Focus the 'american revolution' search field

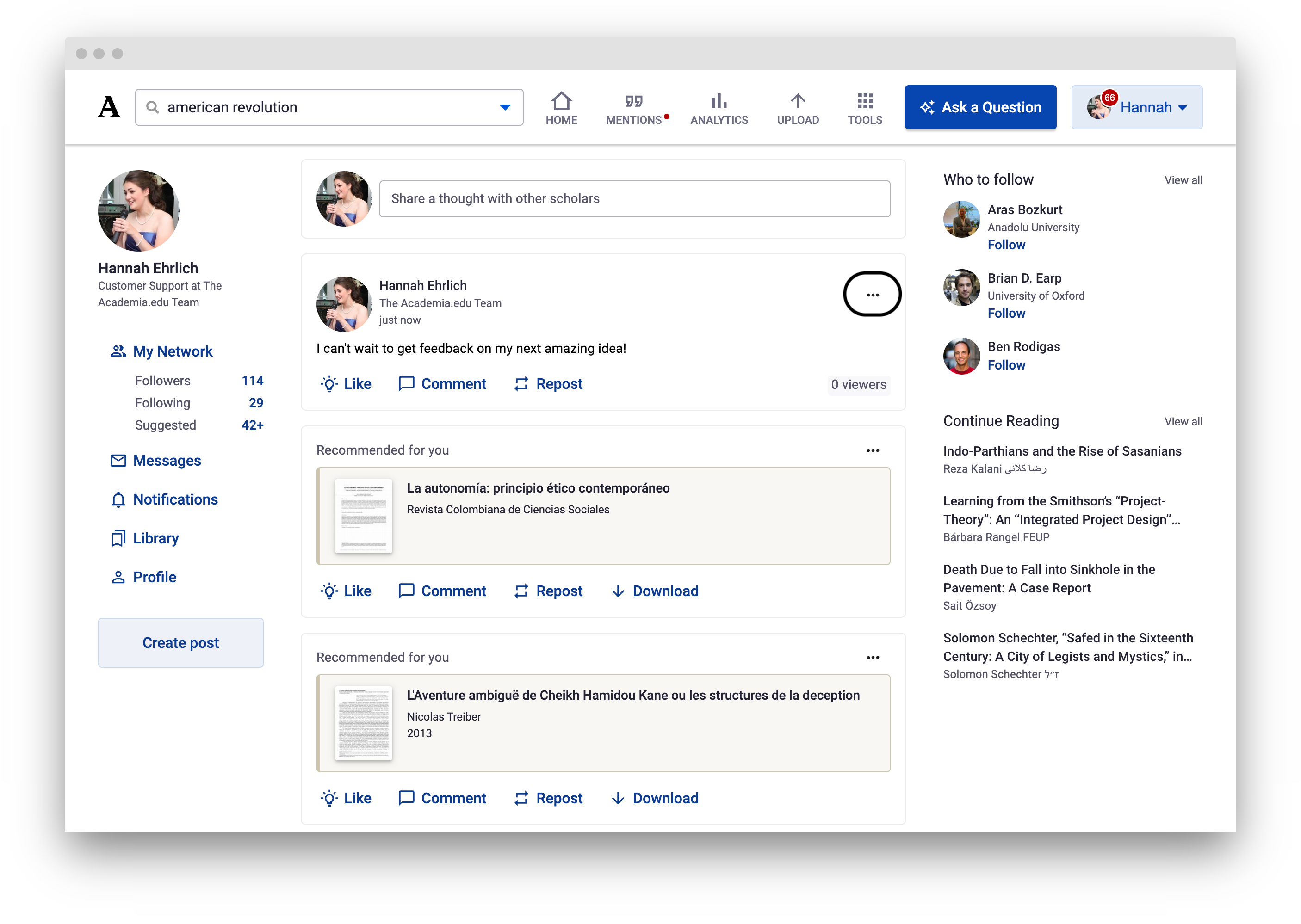click(329, 107)
